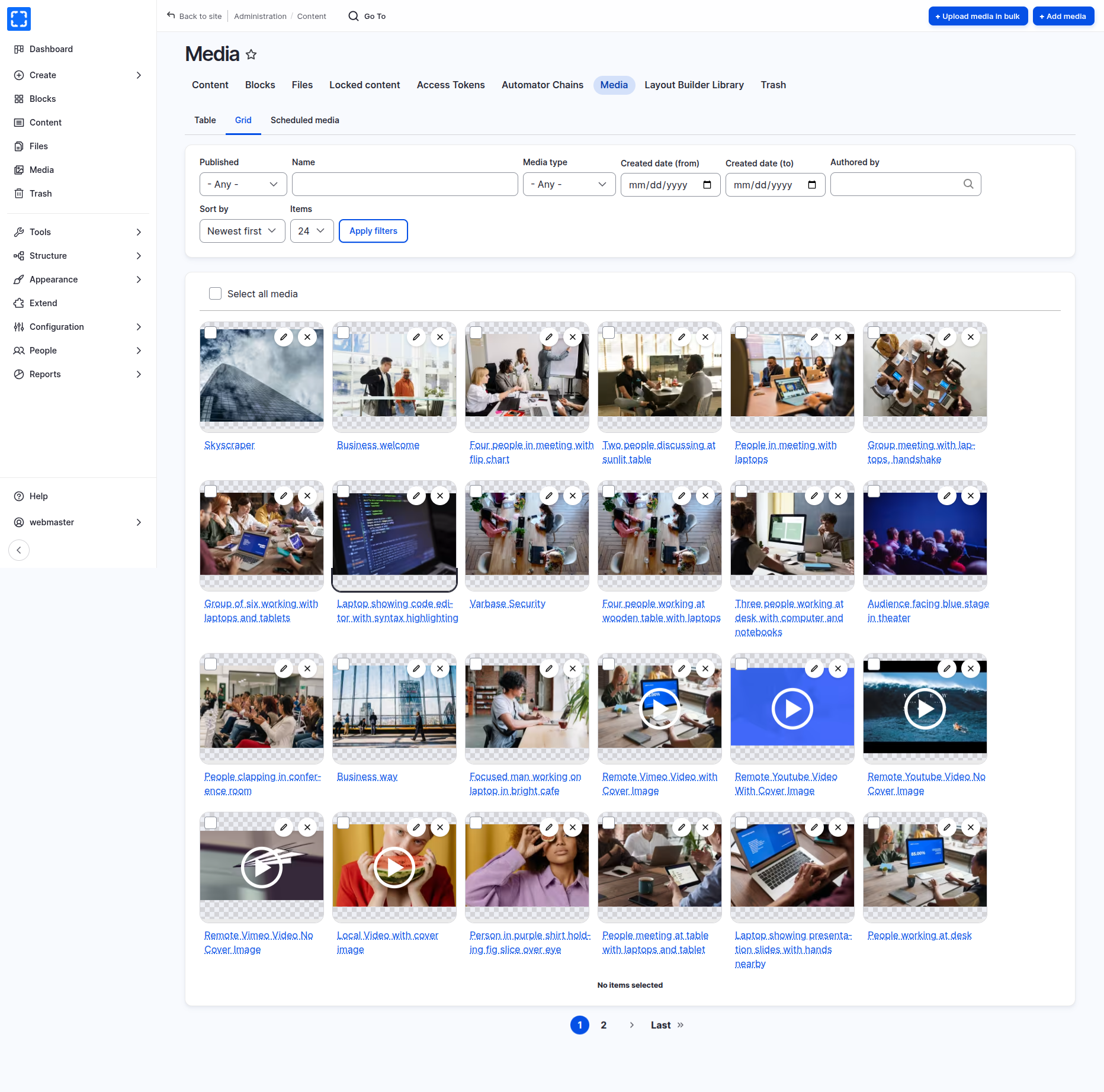This screenshot has height=1092, width=1104.
Task: Open Trash in the sidebar
Action: pos(40,194)
